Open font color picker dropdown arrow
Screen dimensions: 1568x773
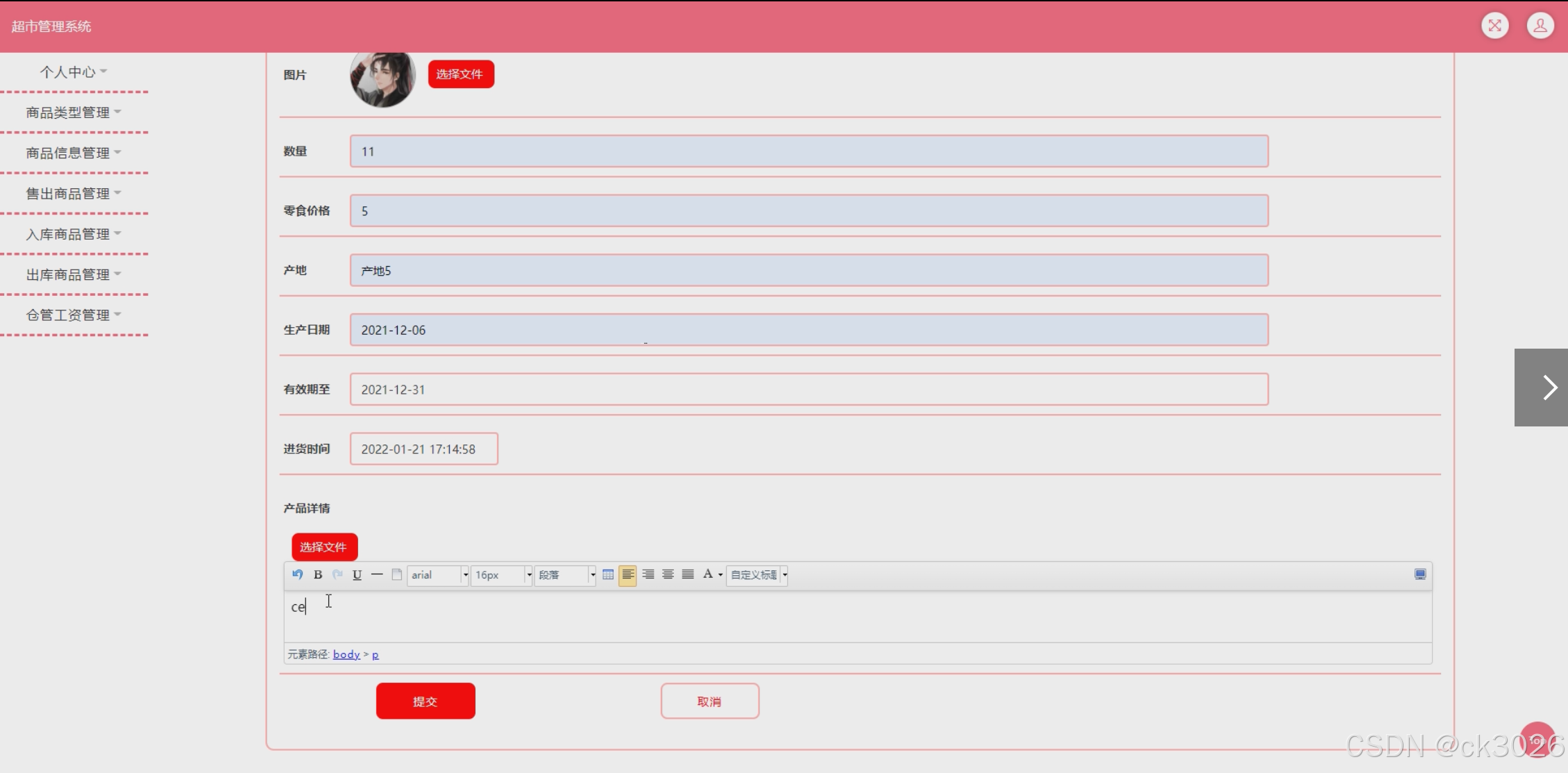[x=720, y=575]
